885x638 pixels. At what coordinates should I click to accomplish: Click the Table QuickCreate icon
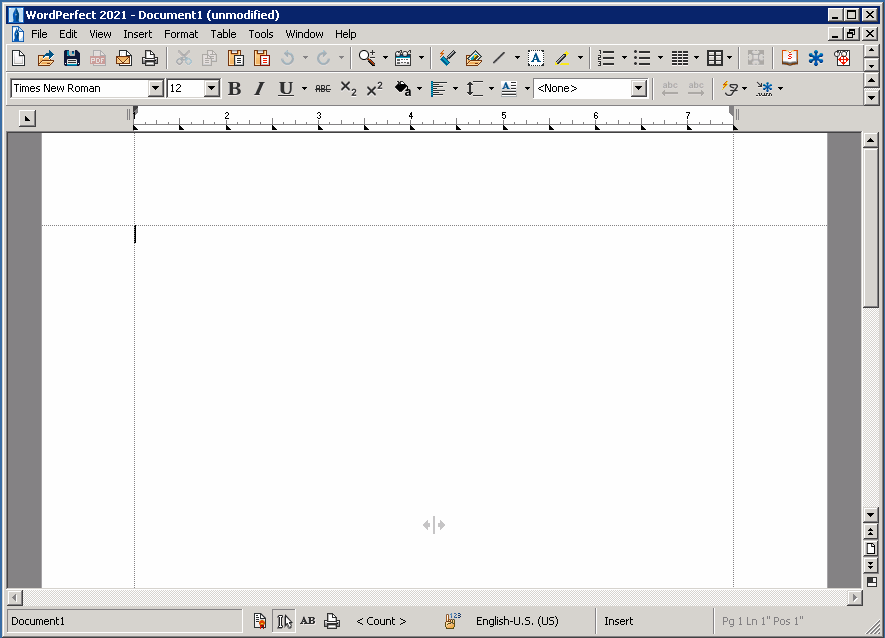[715, 58]
